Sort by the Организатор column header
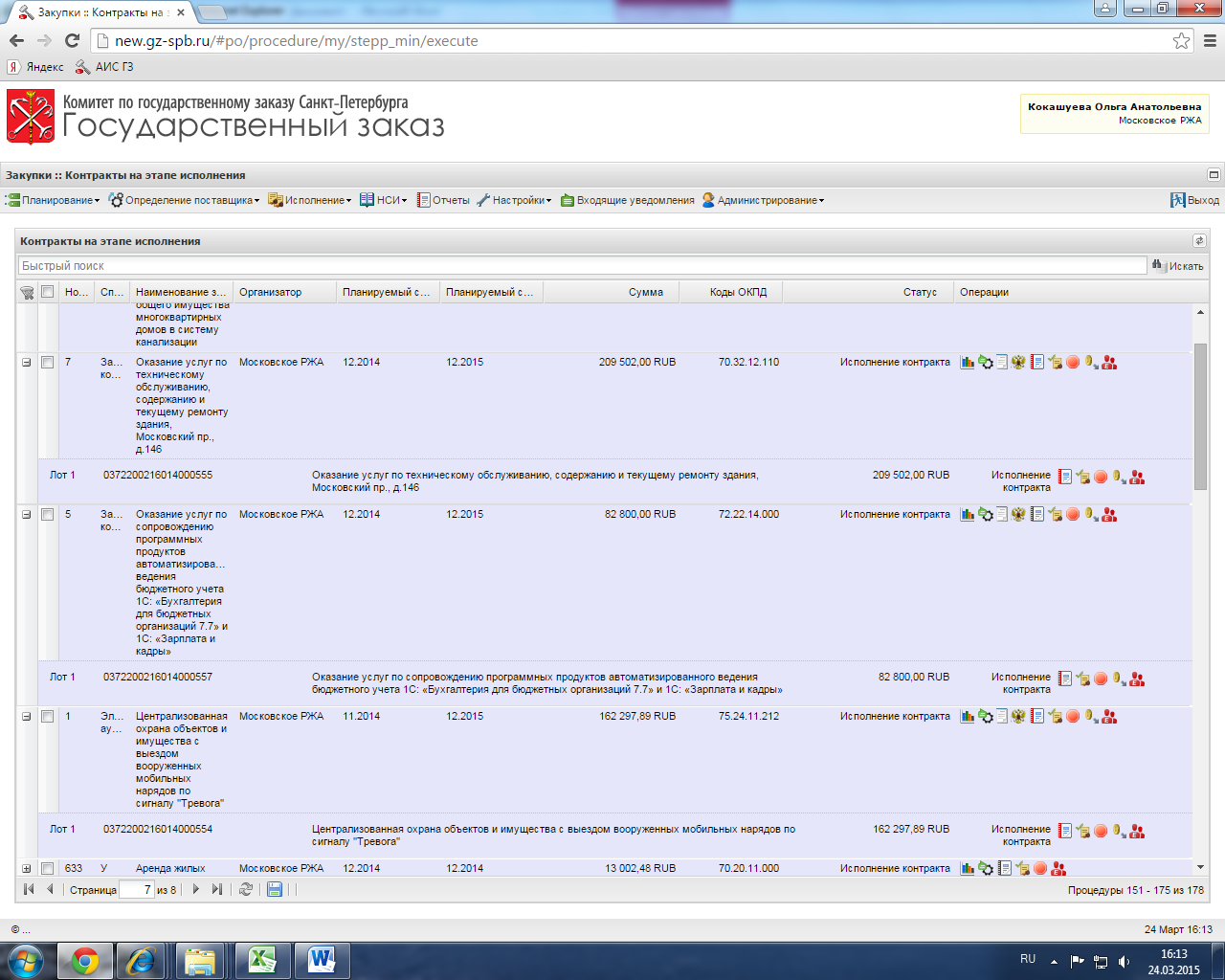1225x980 pixels. [x=285, y=292]
